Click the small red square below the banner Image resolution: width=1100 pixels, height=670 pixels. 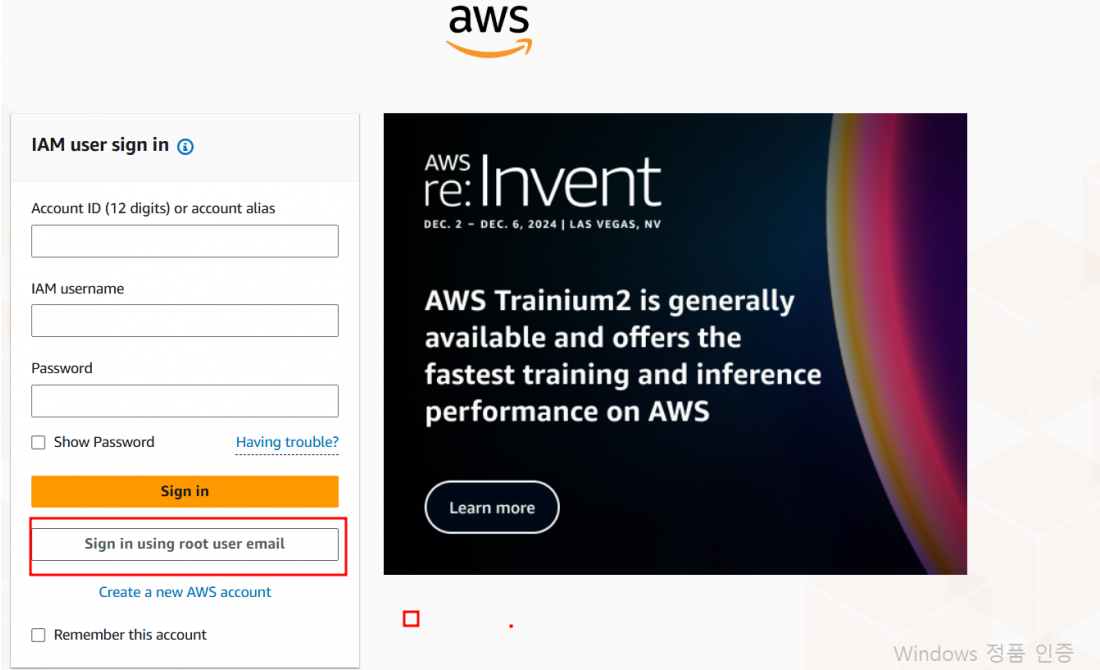(x=411, y=619)
